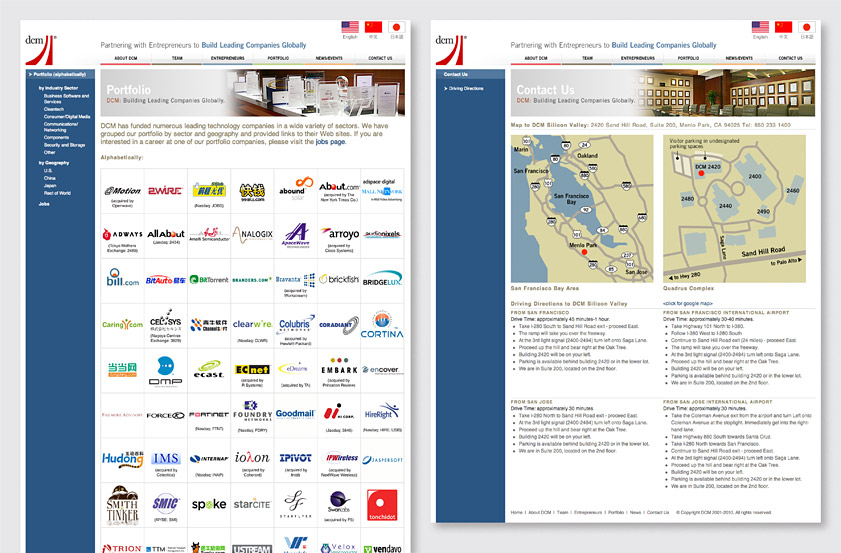This screenshot has width=841, height=553.
Task: Open the Quadrus Complex map
Action: click(734, 209)
